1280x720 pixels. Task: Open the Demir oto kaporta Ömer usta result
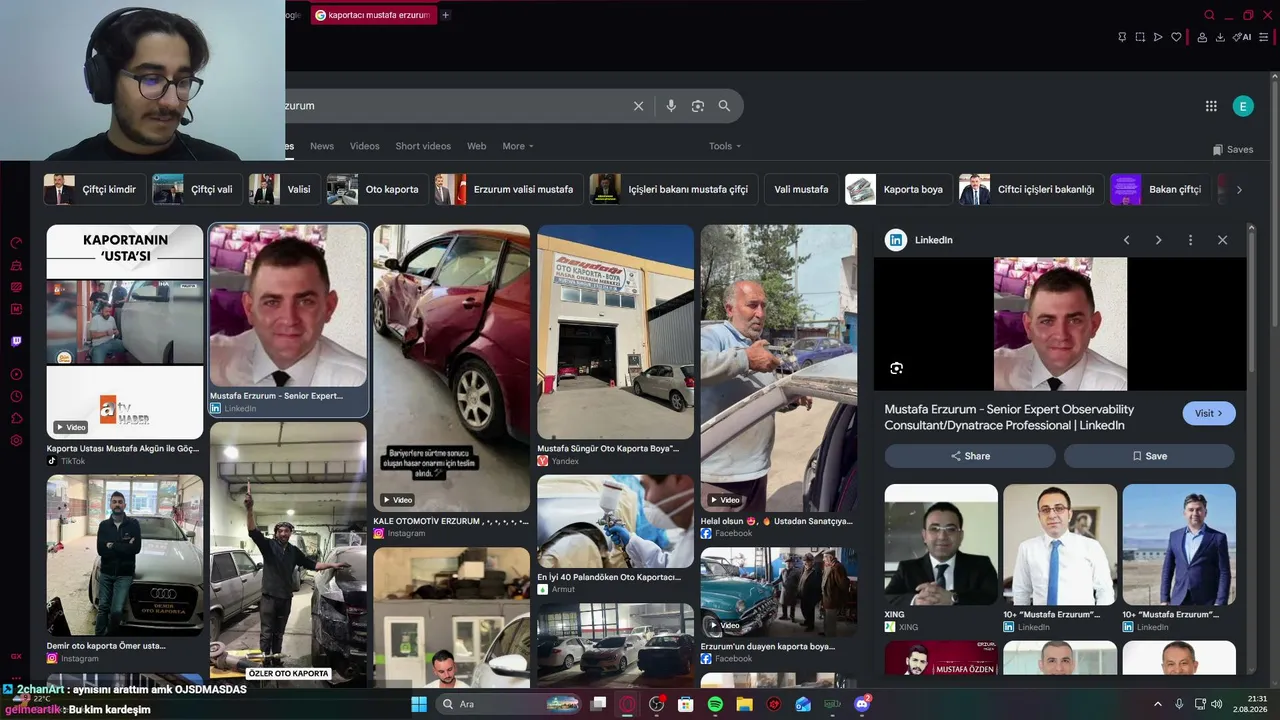pyautogui.click(x=125, y=570)
